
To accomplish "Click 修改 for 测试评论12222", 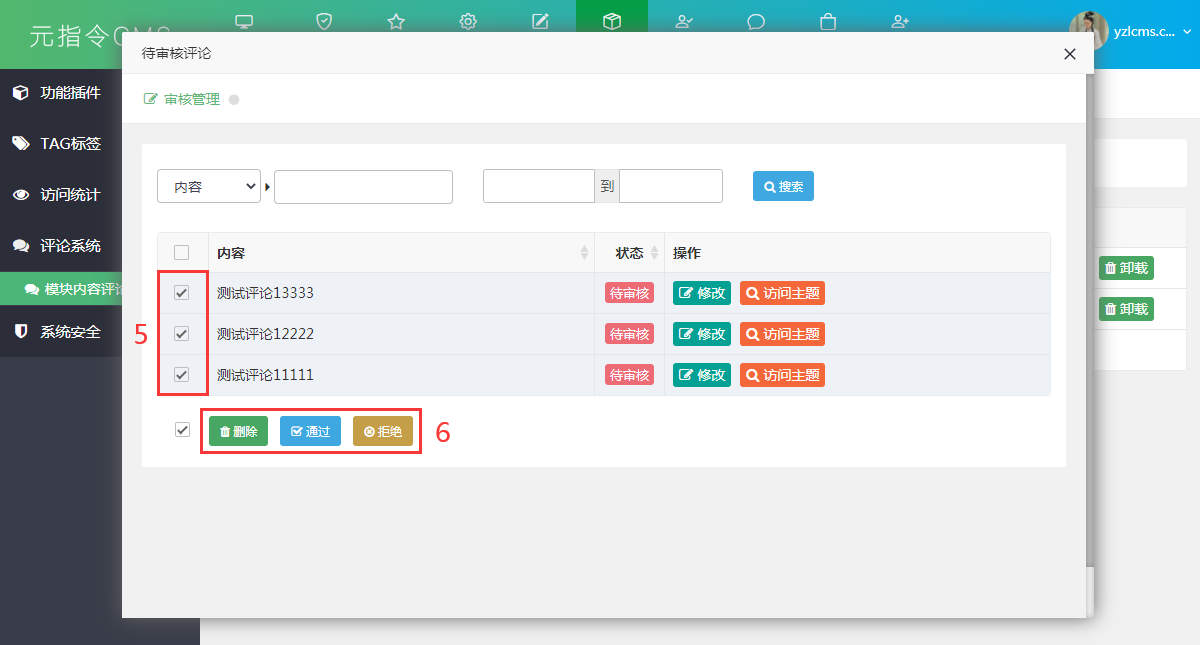I will click(x=702, y=334).
